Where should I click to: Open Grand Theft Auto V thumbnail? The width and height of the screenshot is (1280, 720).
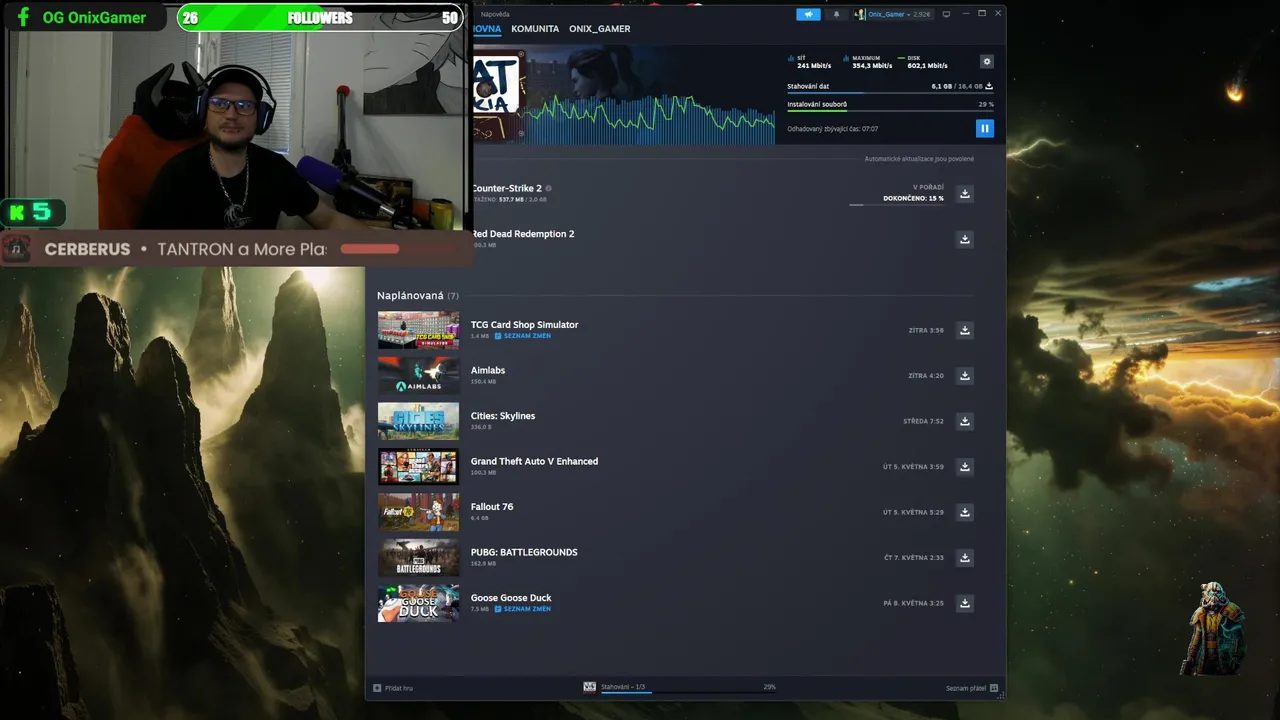[x=419, y=467]
